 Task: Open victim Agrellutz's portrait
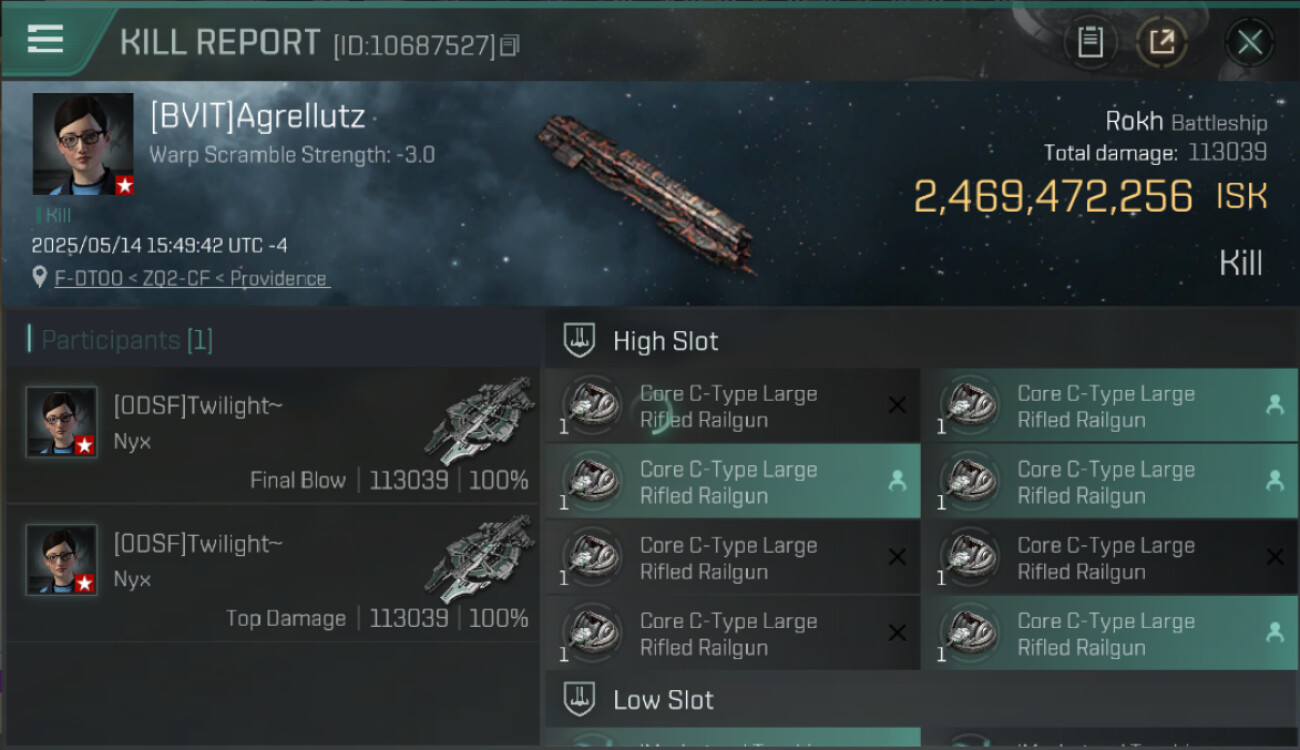(x=83, y=144)
